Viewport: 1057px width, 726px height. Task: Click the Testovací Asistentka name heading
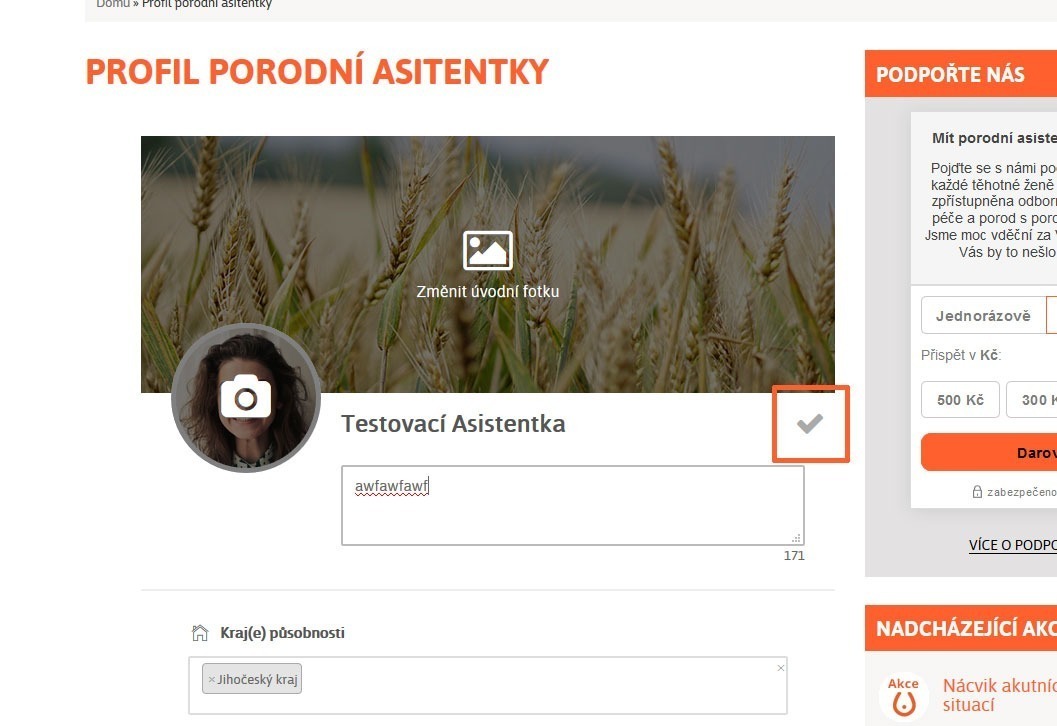[453, 424]
